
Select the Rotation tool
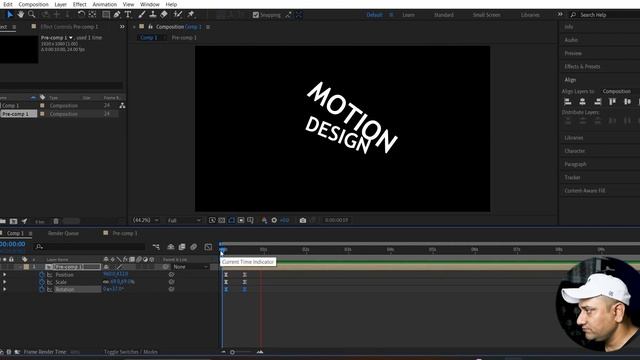point(81,15)
